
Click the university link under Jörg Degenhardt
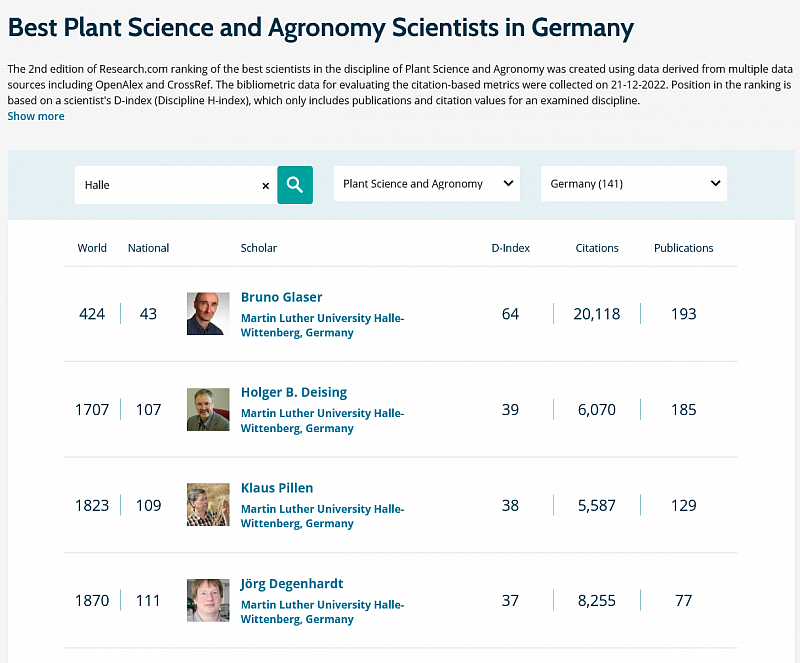tap(322, 611)
